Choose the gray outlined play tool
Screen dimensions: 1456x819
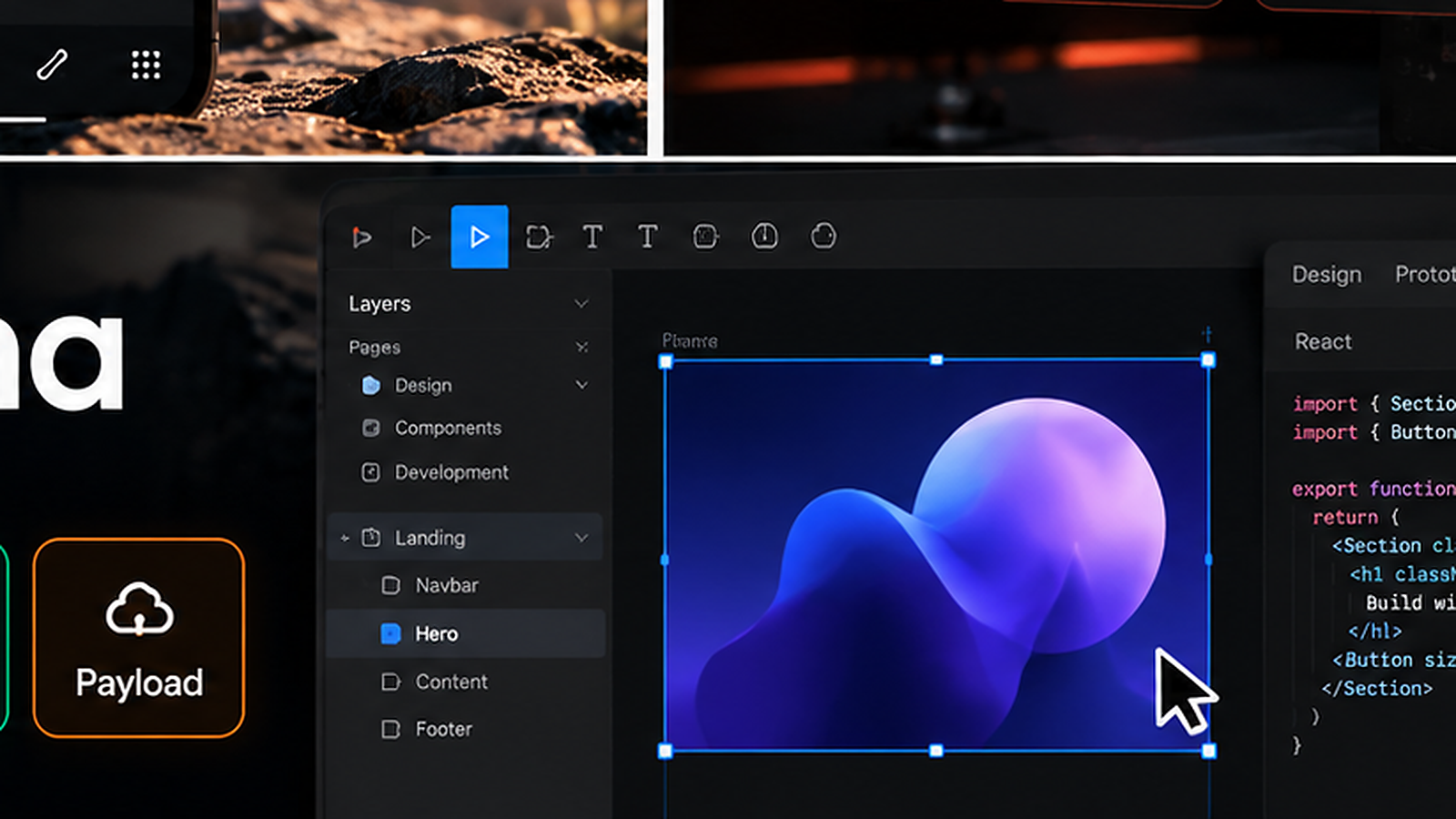420,238
